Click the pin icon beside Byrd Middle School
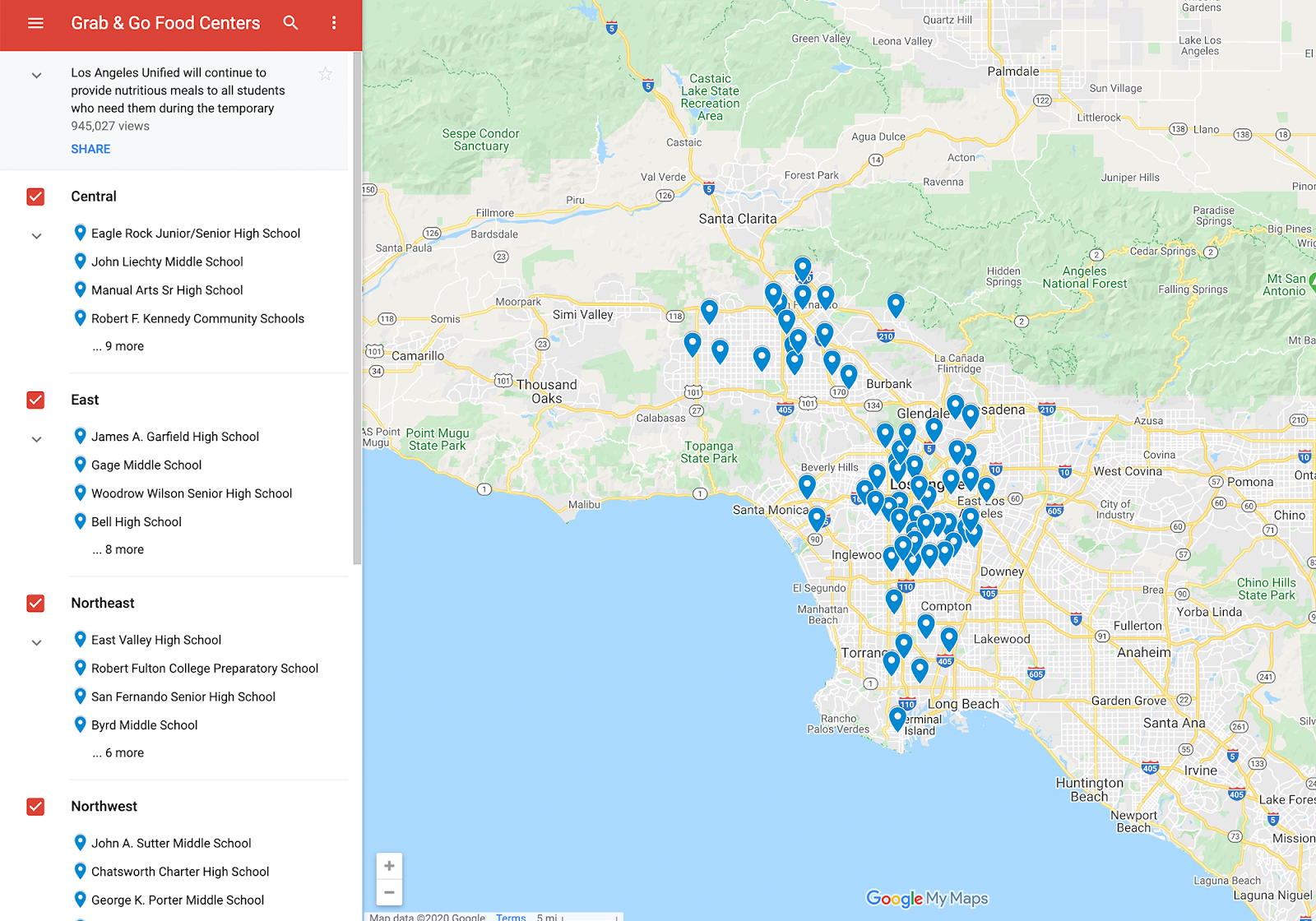 80,724
